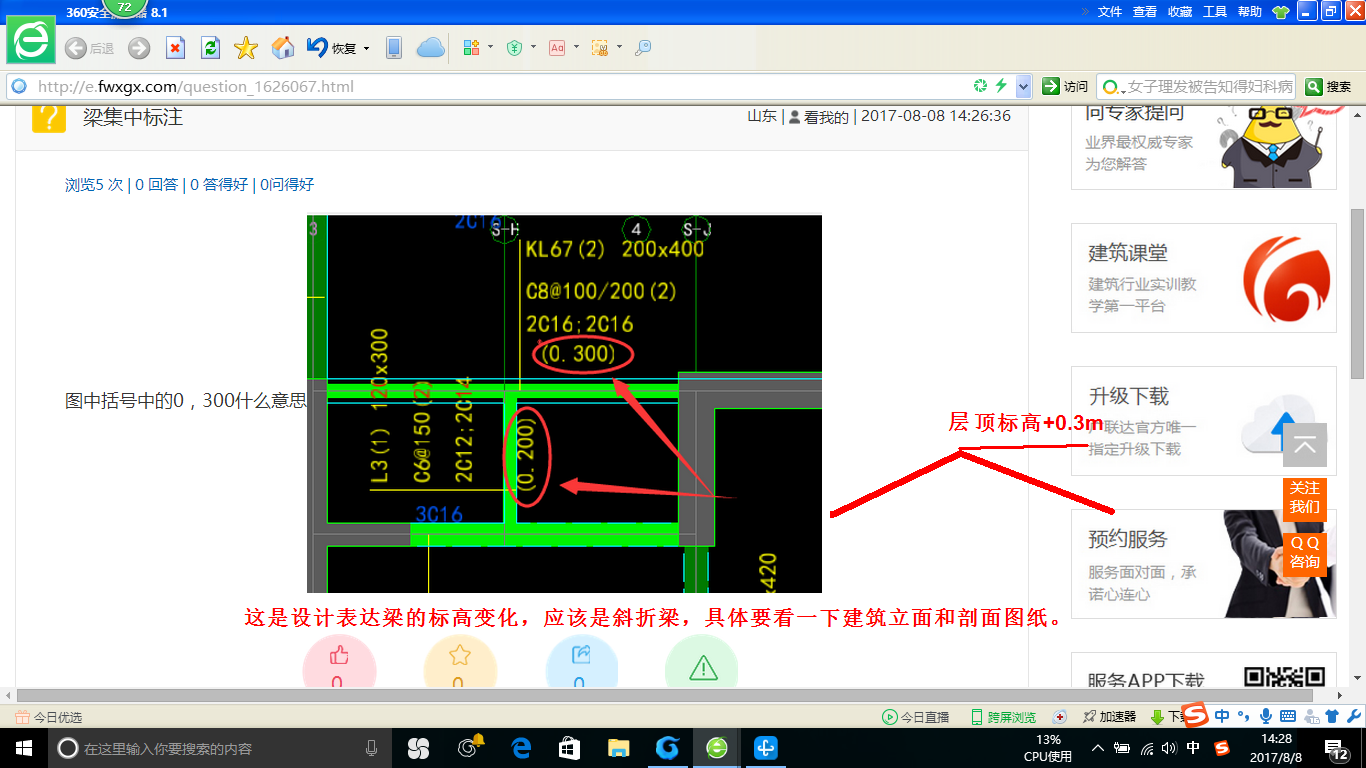The image size is (1366, 768).
Task: Click the screenshot scissors icon
Action: (600, 48)
